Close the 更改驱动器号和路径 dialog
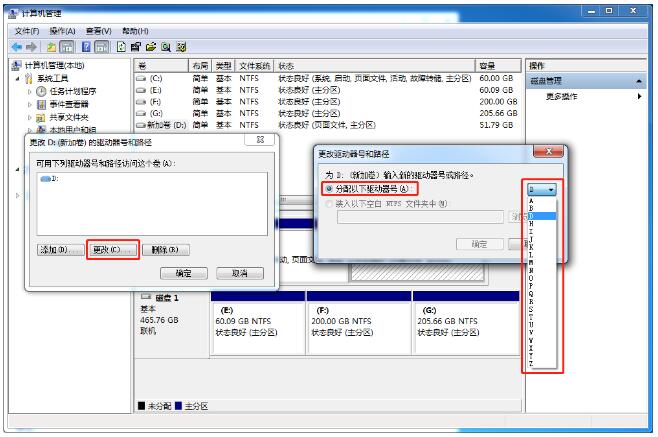Viewport: 658px width, 437px height. click(x=548, y=152)
